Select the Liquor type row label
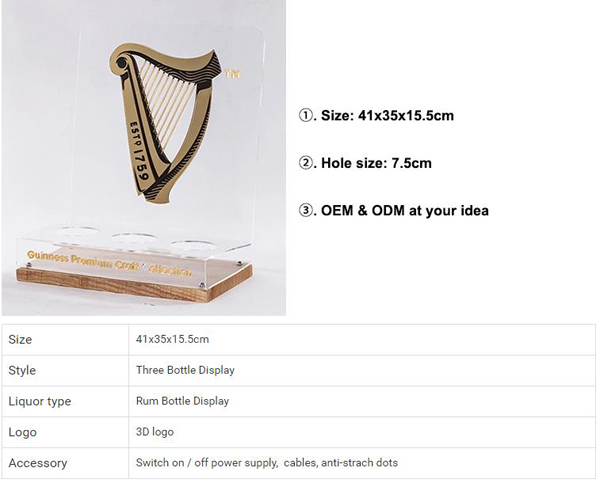 pos(40,401)
